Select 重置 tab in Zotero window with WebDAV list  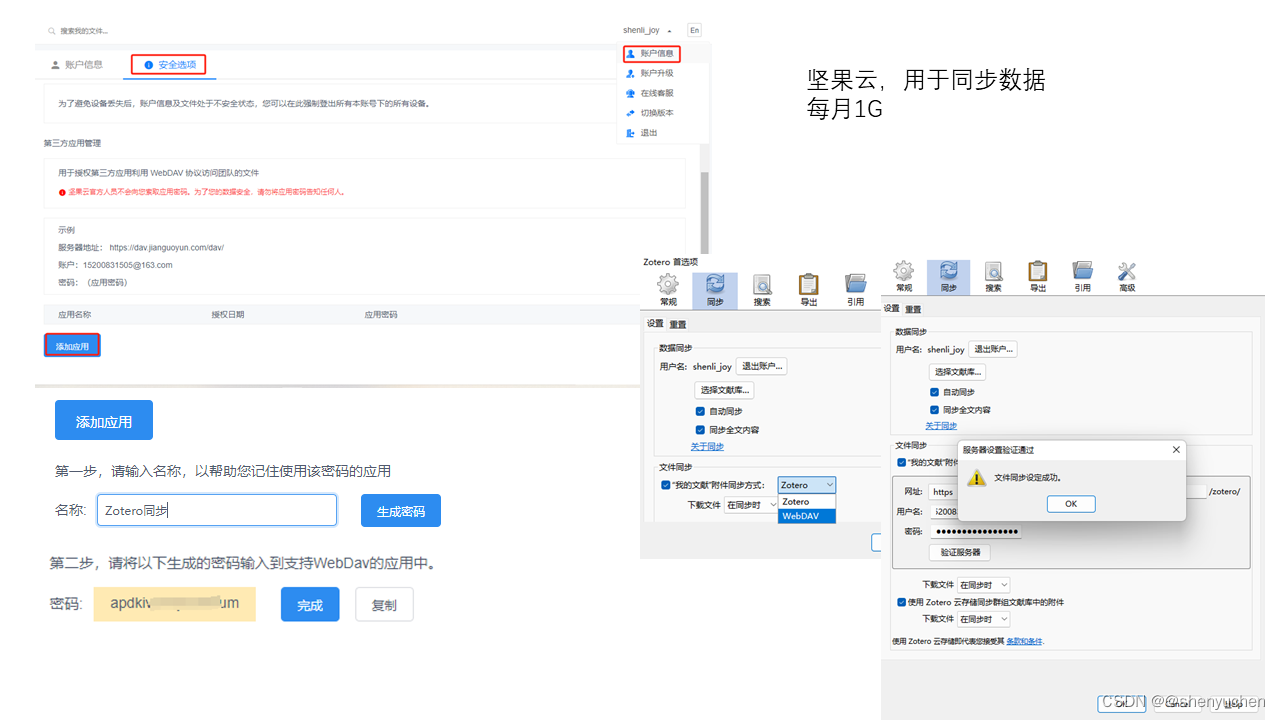point(678,324)
